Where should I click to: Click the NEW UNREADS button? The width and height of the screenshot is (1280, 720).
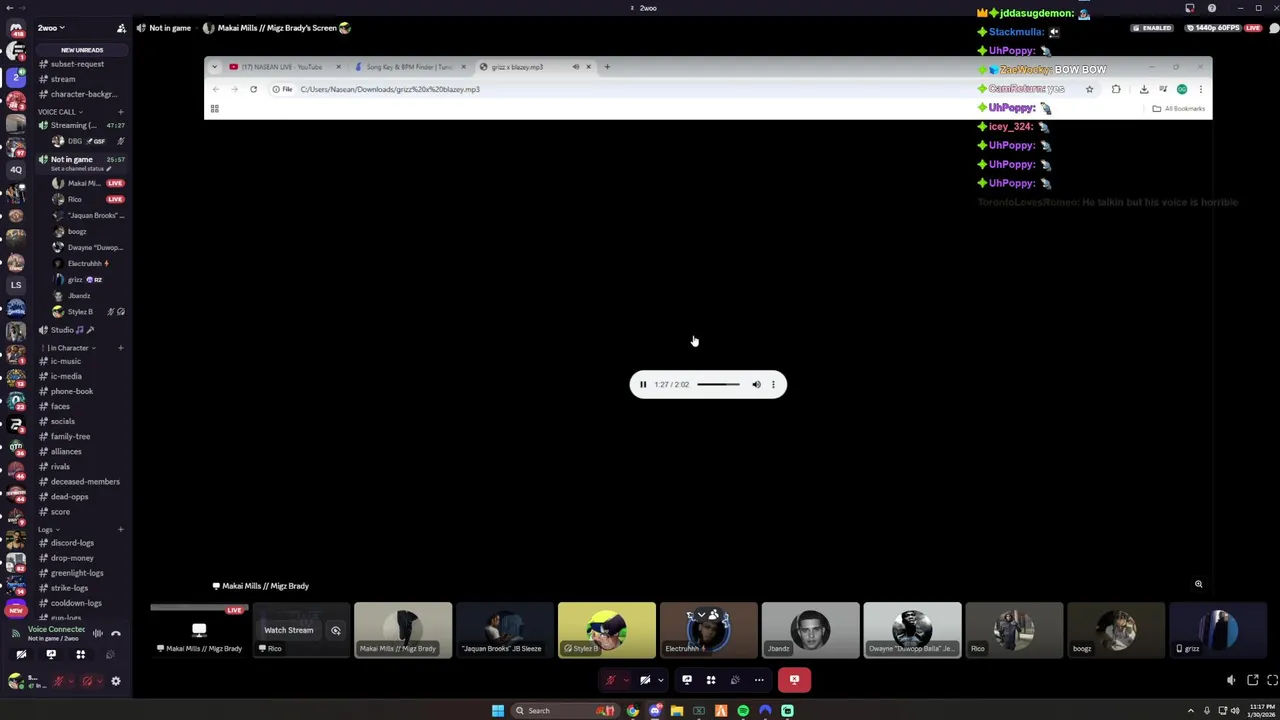click(x=81, y=50)
